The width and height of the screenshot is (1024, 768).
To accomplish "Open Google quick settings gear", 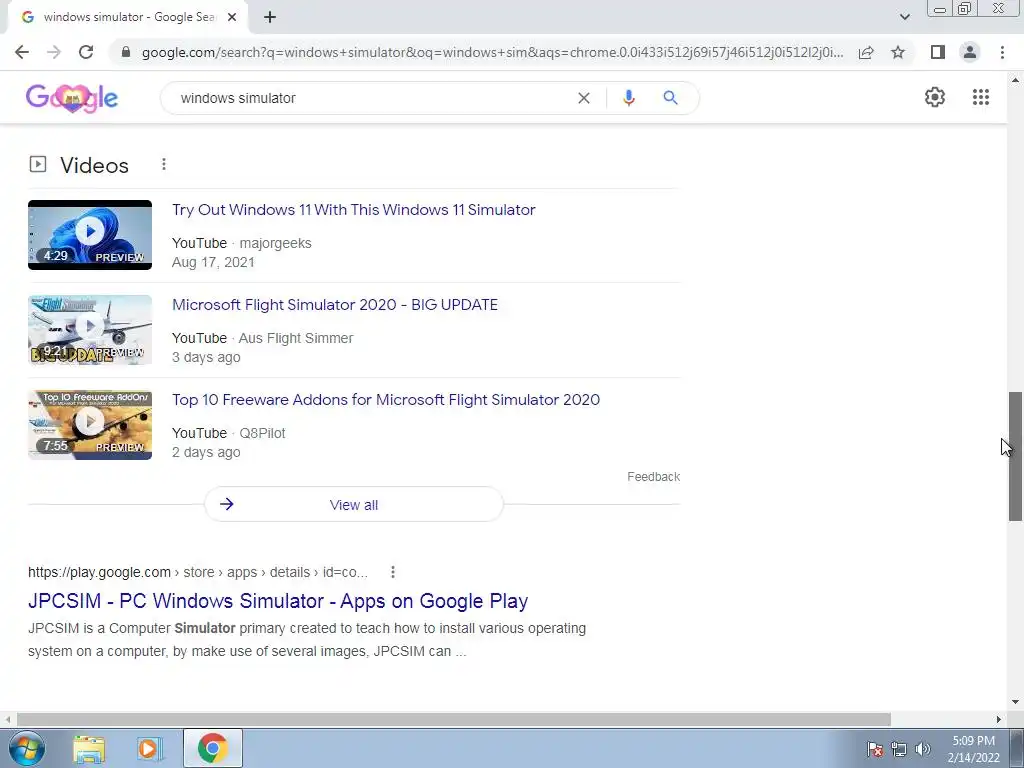I will tap(935, 97).
